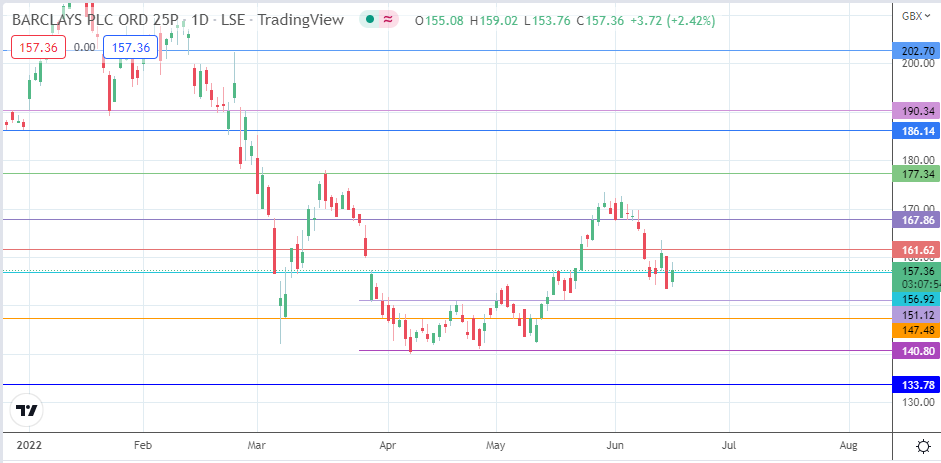Open chart settings gear icon
941x463 pixels.
tap(923, 446)
